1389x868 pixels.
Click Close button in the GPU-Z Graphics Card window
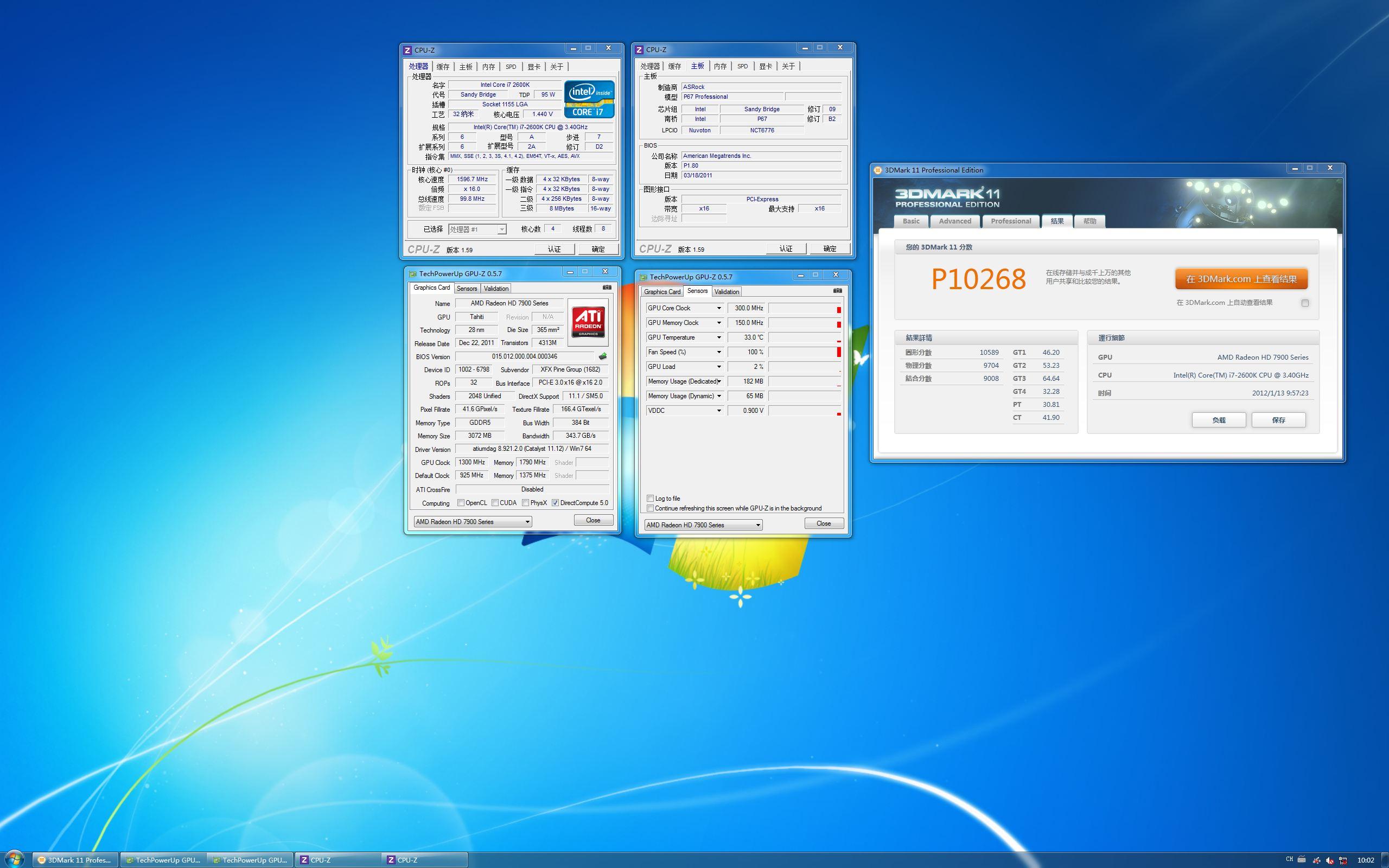[x=593, y=520]
